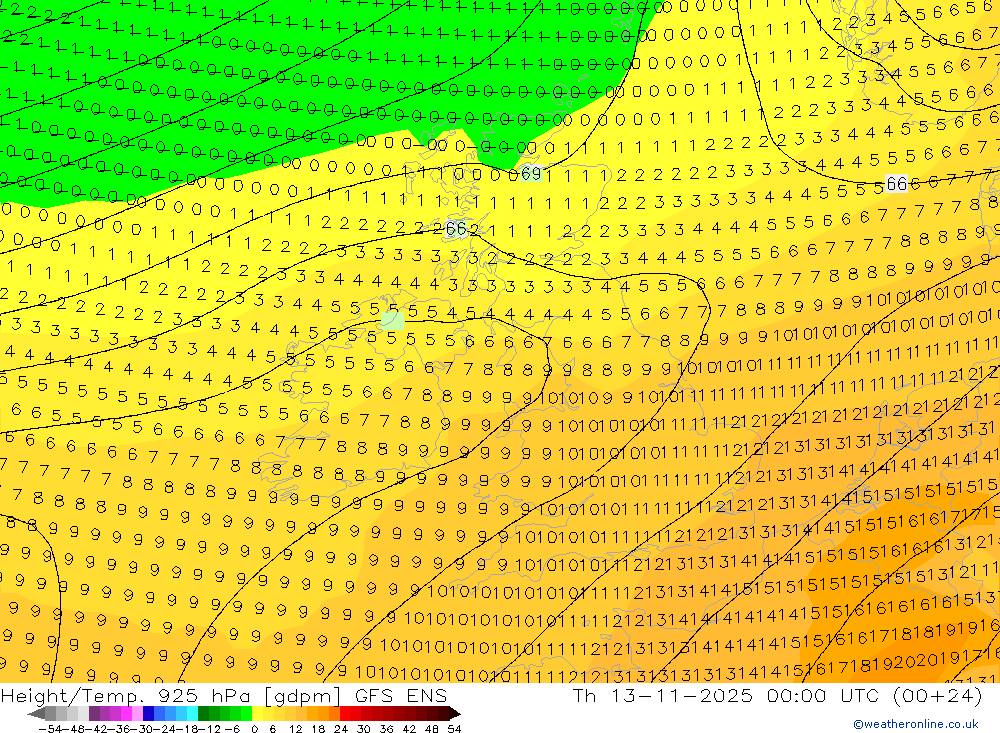This screenshot has height=733, width=1000.
Task: Click the weatheronline.co.uk copyright link
Action: coord(916,724)
